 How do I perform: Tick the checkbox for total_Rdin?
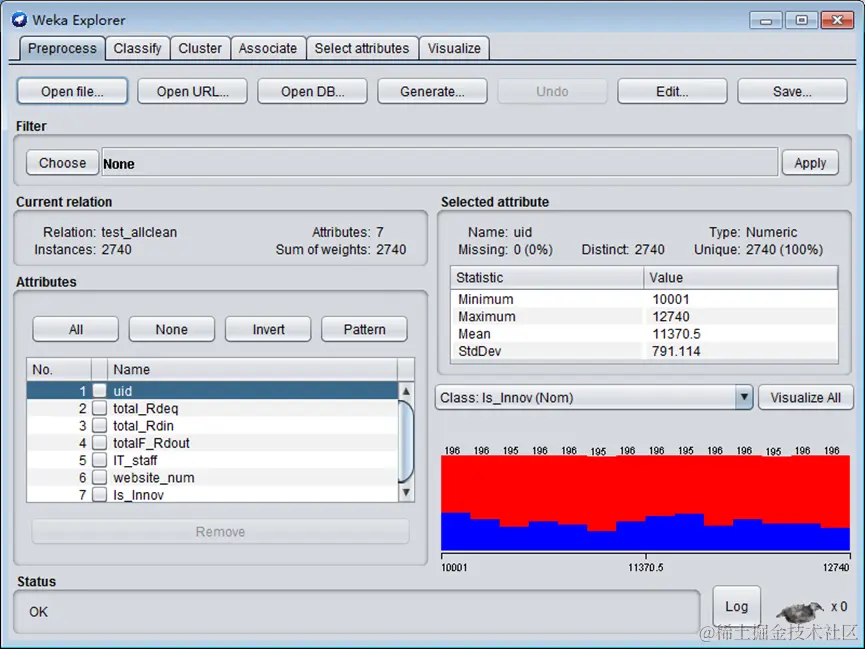pos(99,425)
